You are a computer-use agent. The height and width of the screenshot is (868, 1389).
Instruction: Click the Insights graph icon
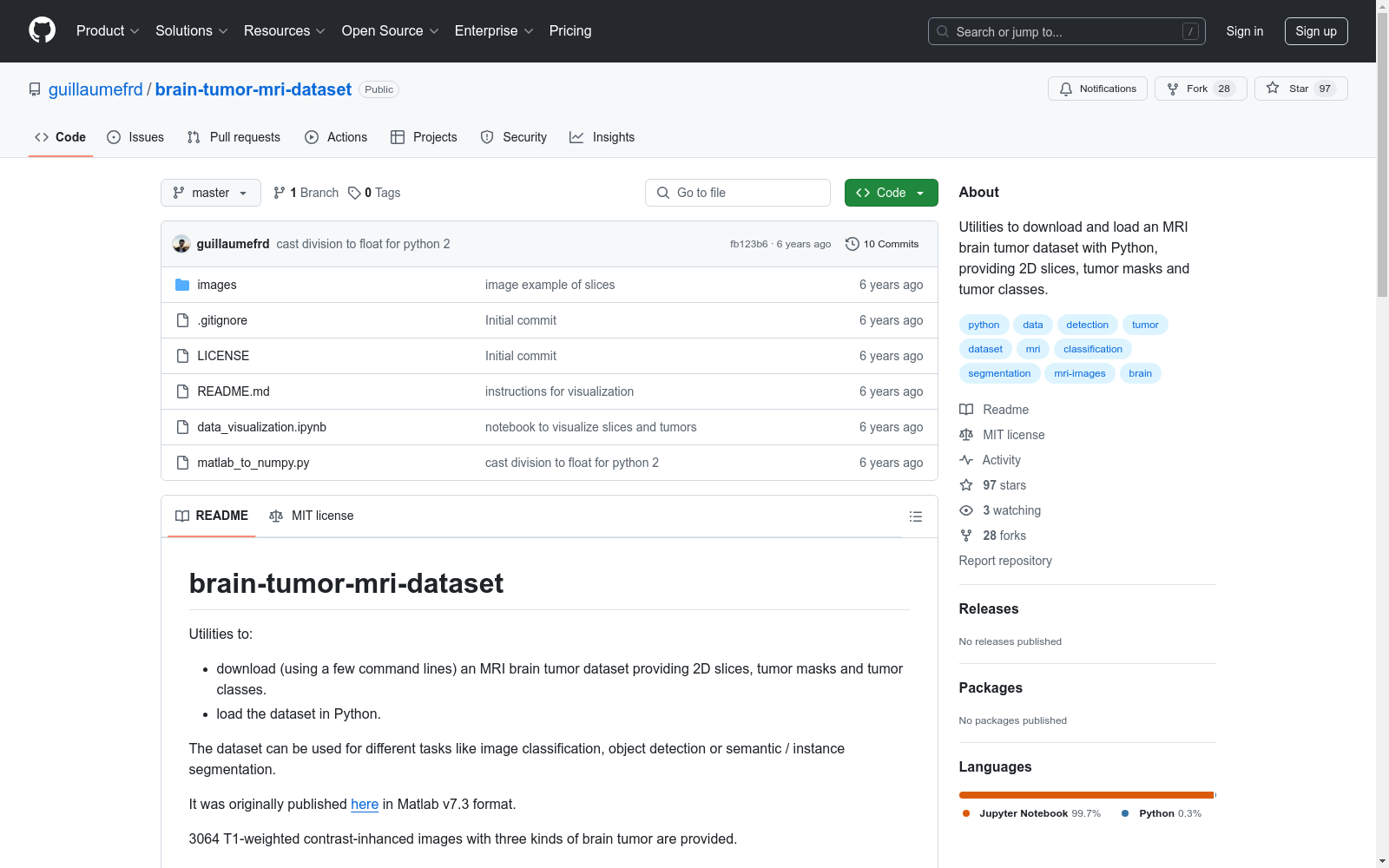[576, 137]
